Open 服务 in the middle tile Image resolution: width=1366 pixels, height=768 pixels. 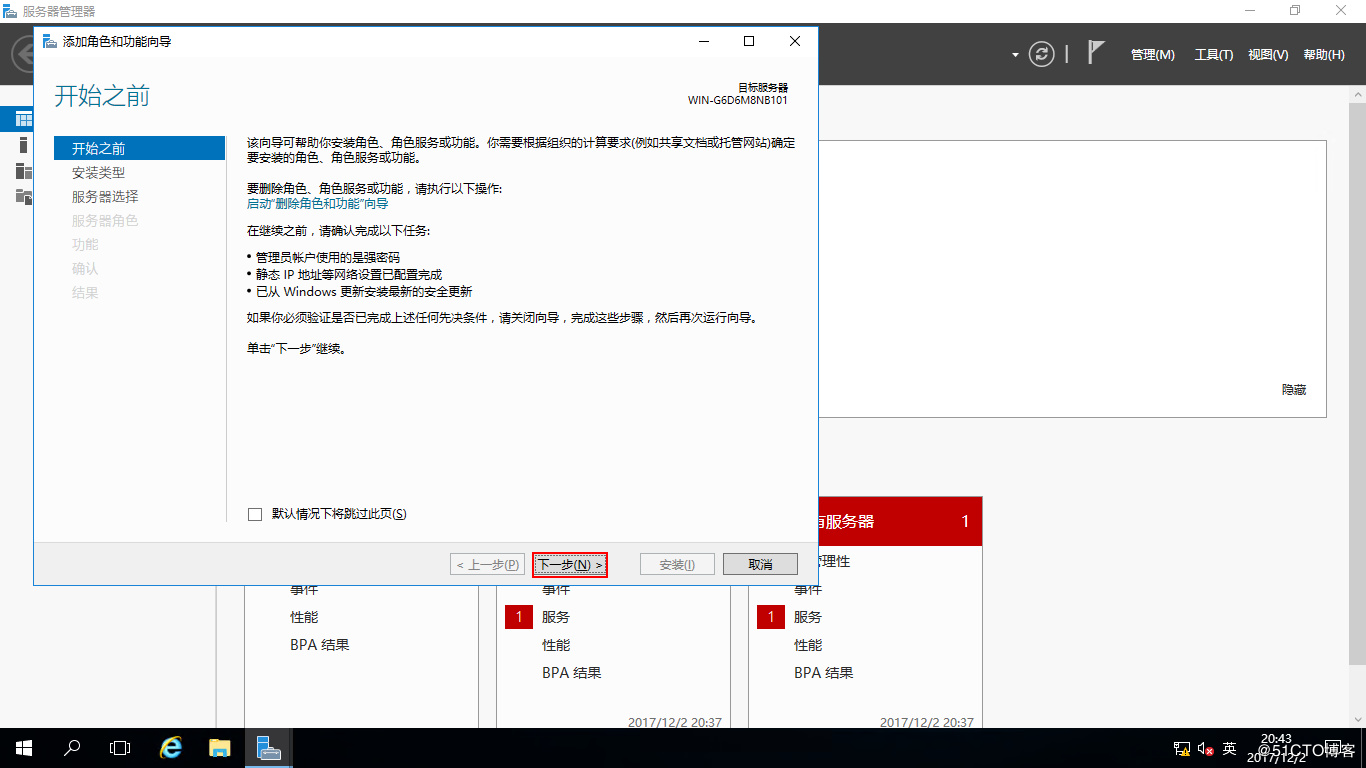[x=556, y=617]
